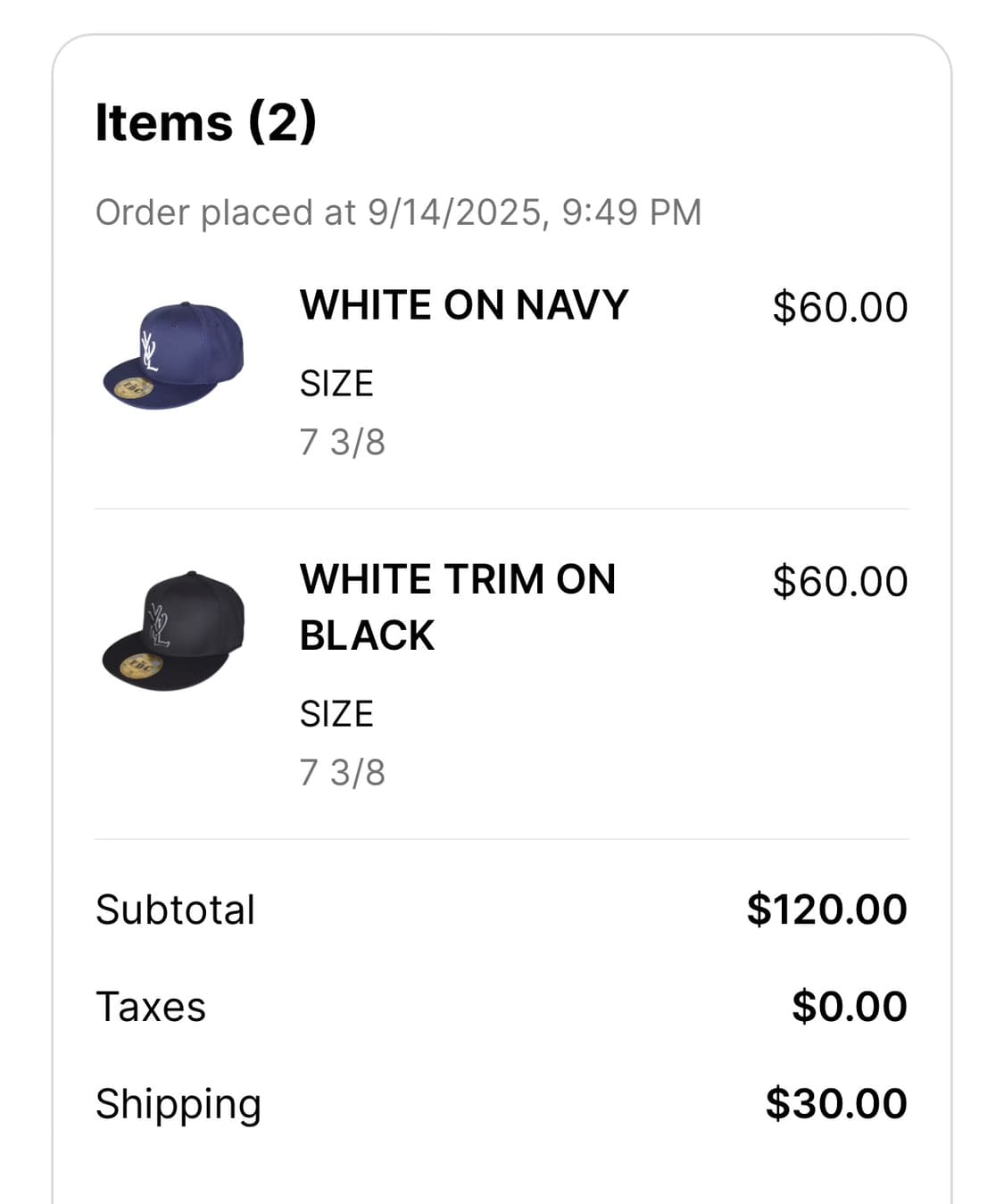The height and width of the screenshot is (1204, 1004).
Task: Select the 7 3/8 size of the navy cap
Action: click(343, 442)
